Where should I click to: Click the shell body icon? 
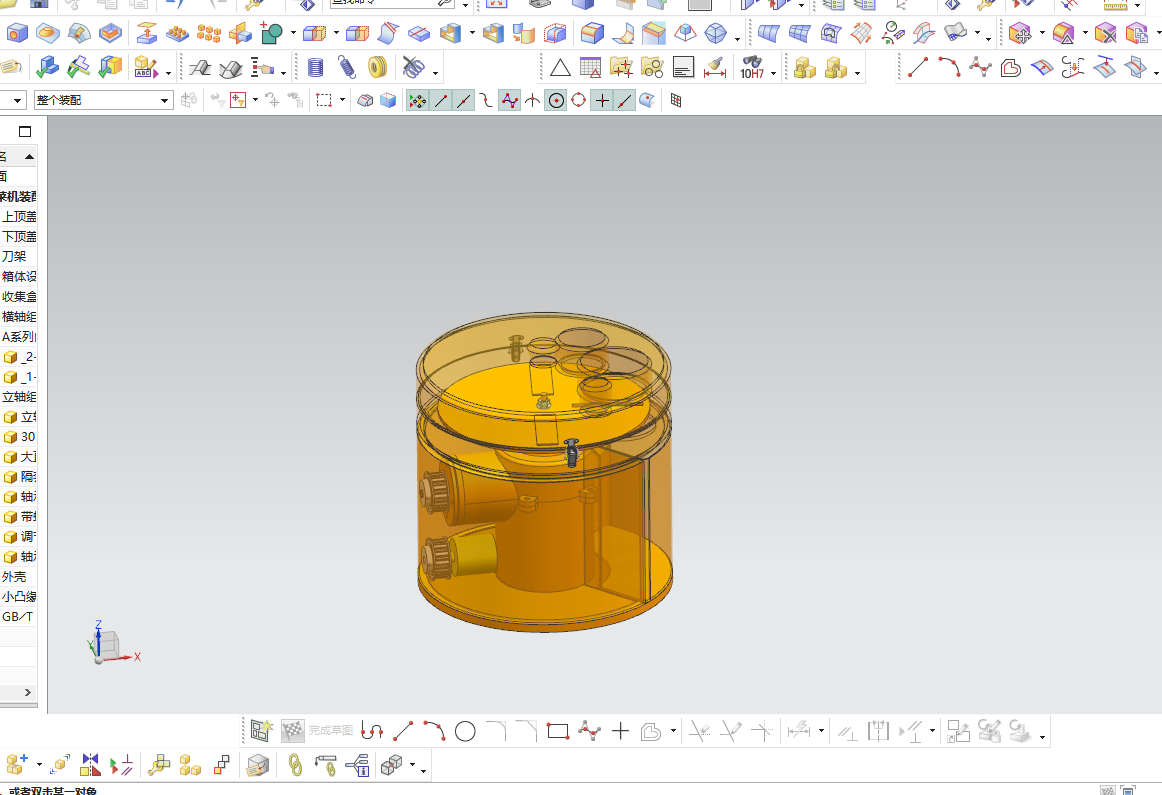(x=451, y=33)
